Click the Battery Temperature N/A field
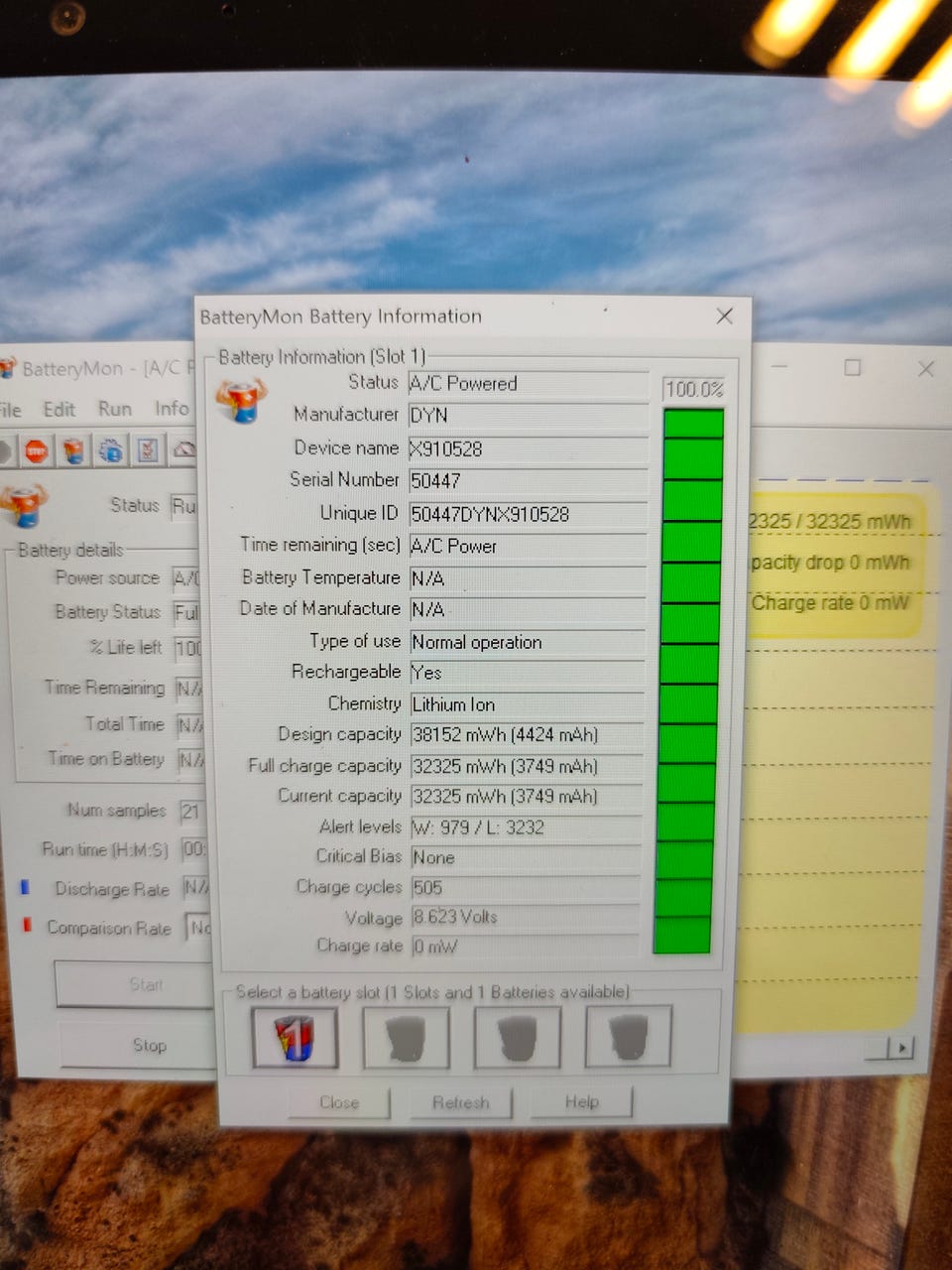This screenshot has width=952, height=1270. coord(528,577)
